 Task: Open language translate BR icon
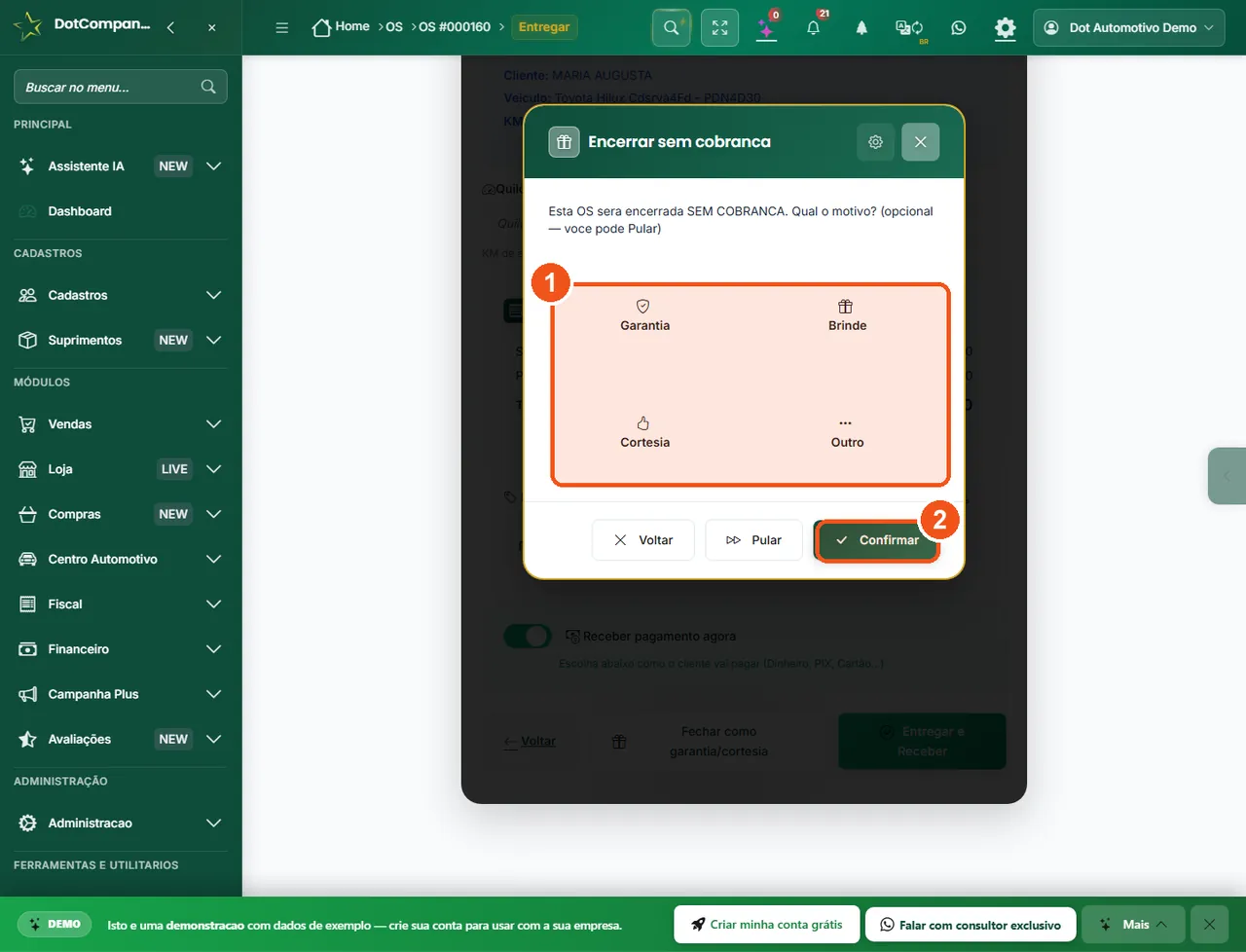(909, 28)
